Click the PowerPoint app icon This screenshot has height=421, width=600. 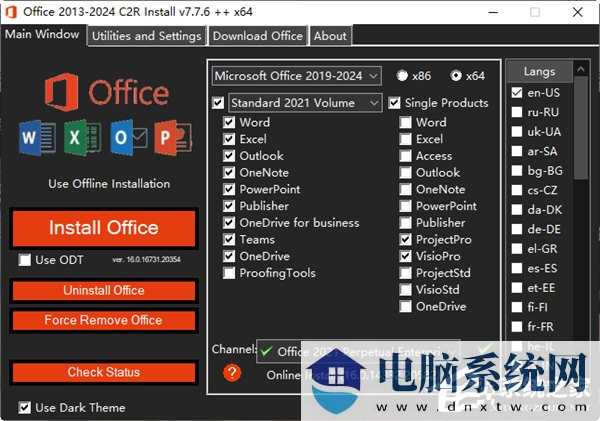click(x=173, y=137)
